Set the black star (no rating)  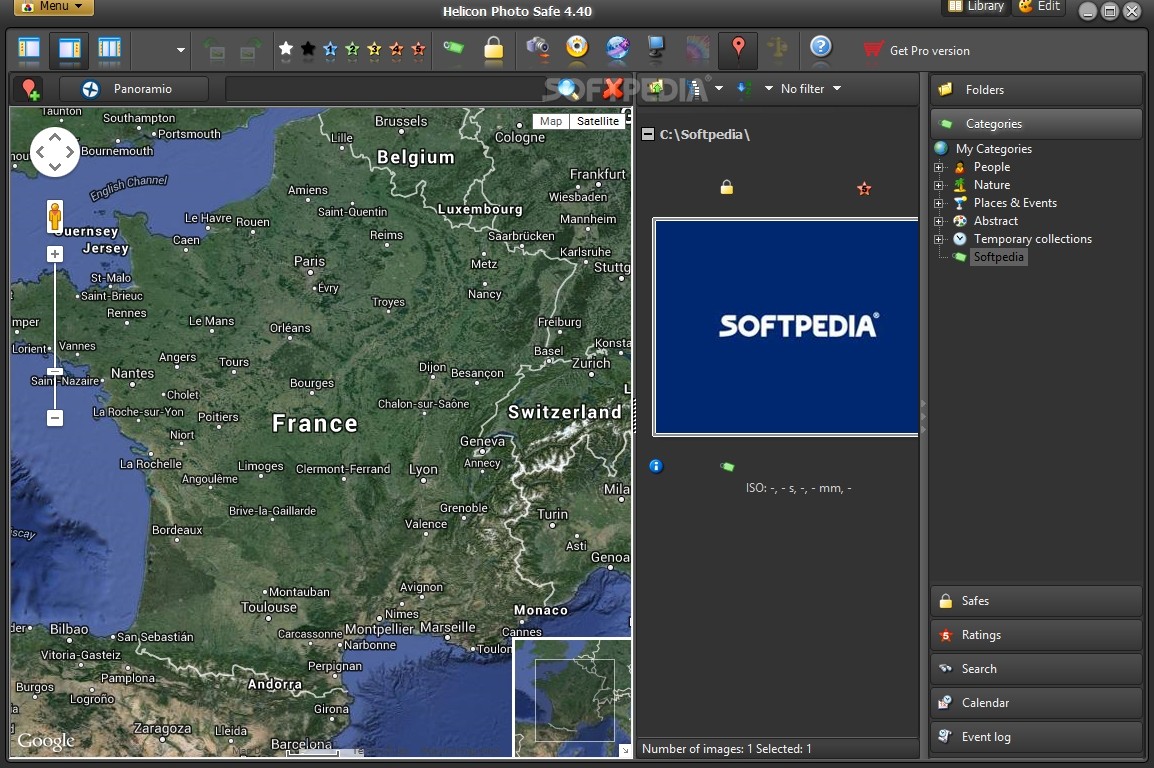click(308, 49)
